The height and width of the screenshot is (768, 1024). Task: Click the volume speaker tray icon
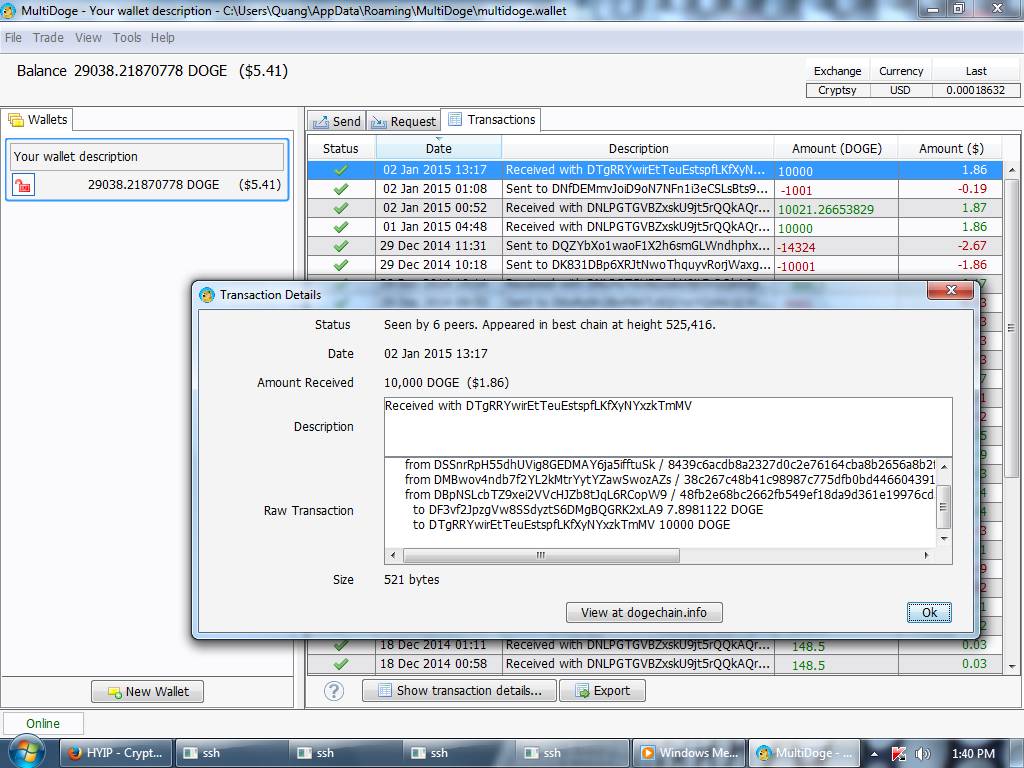click(x=922, y=754)
